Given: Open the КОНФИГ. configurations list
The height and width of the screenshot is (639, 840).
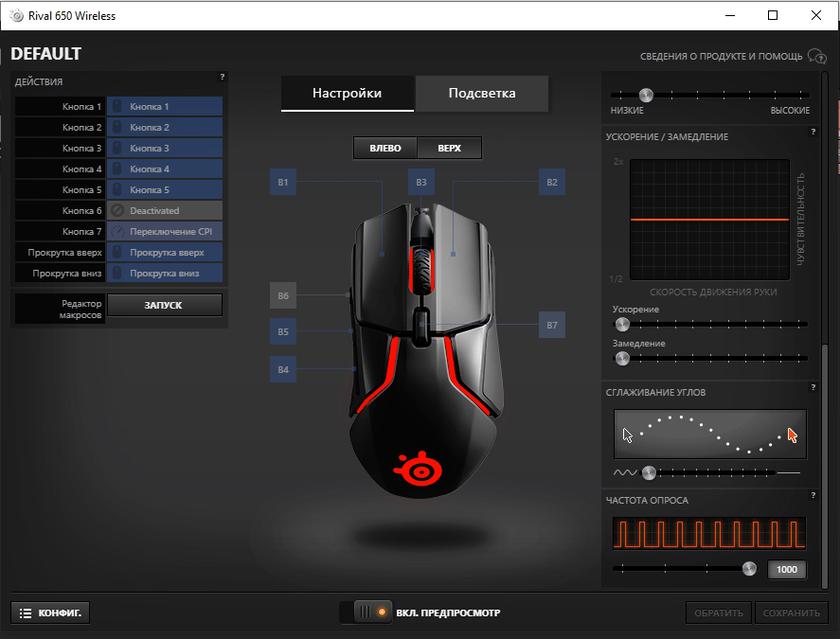Looking at the screenshot, I should [x=51, y=612].
